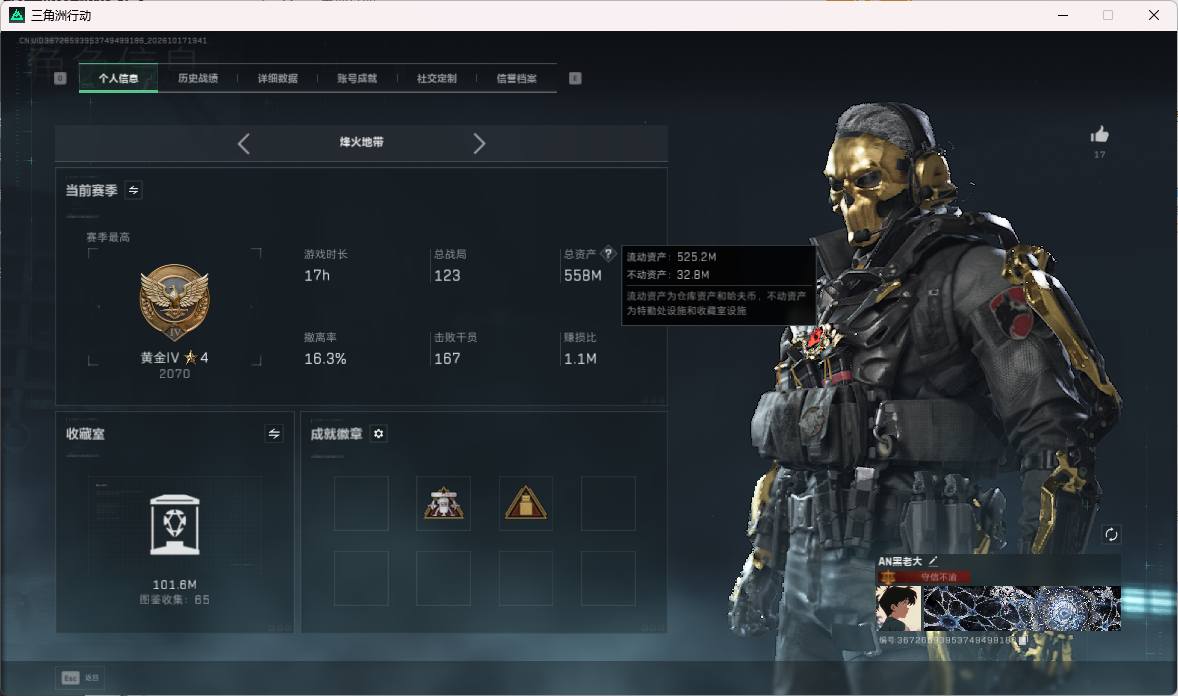Click the question mark icon beside 总资产

[609, 254]
